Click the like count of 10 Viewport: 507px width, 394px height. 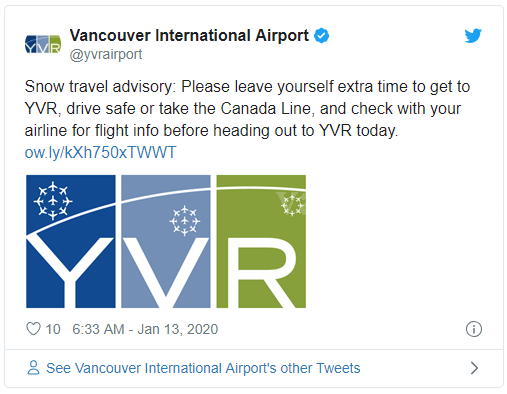click(53, 329)
